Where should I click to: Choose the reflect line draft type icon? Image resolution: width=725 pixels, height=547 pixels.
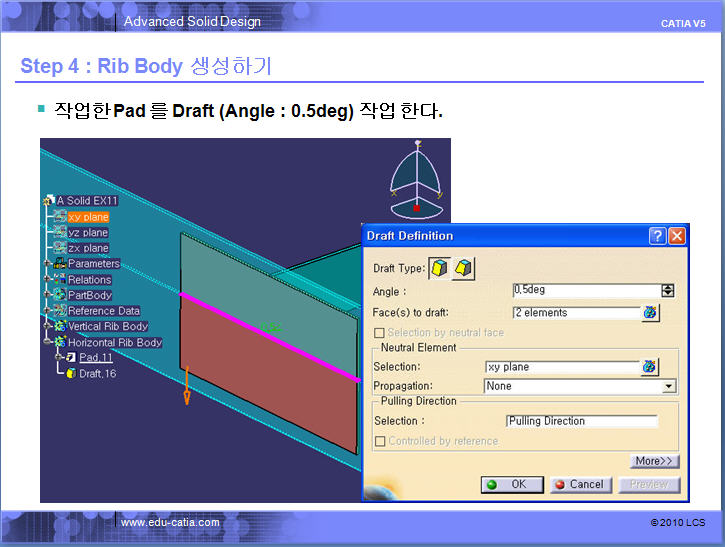(463, 268)
